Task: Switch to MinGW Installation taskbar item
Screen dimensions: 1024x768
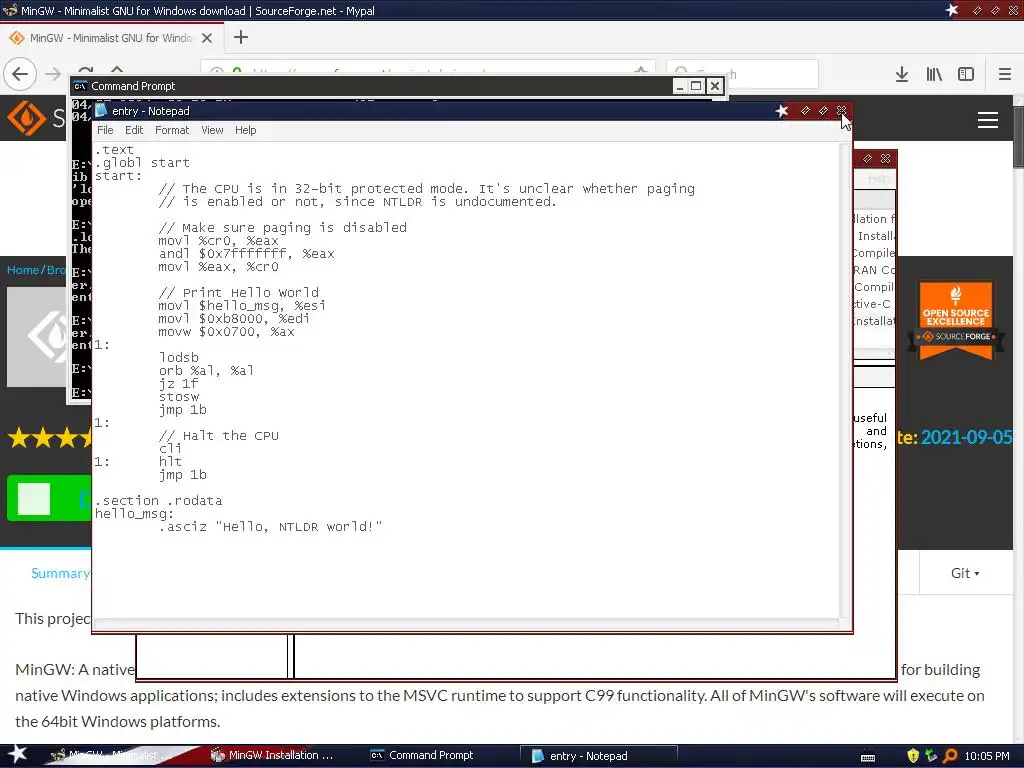Action: (x=272, y=755)
